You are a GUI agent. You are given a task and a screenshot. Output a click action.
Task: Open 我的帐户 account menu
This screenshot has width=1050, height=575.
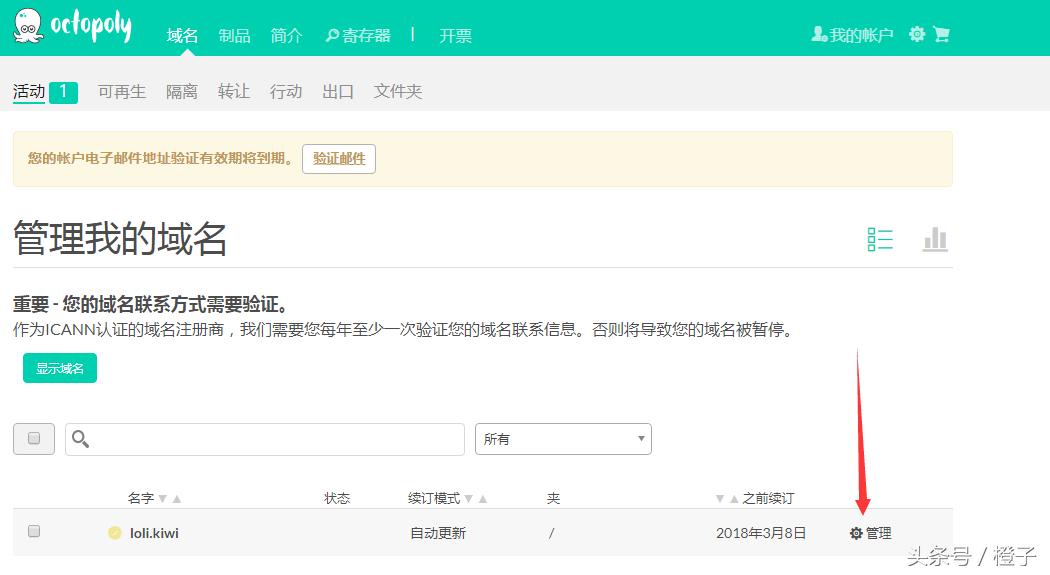click(852, 35)
